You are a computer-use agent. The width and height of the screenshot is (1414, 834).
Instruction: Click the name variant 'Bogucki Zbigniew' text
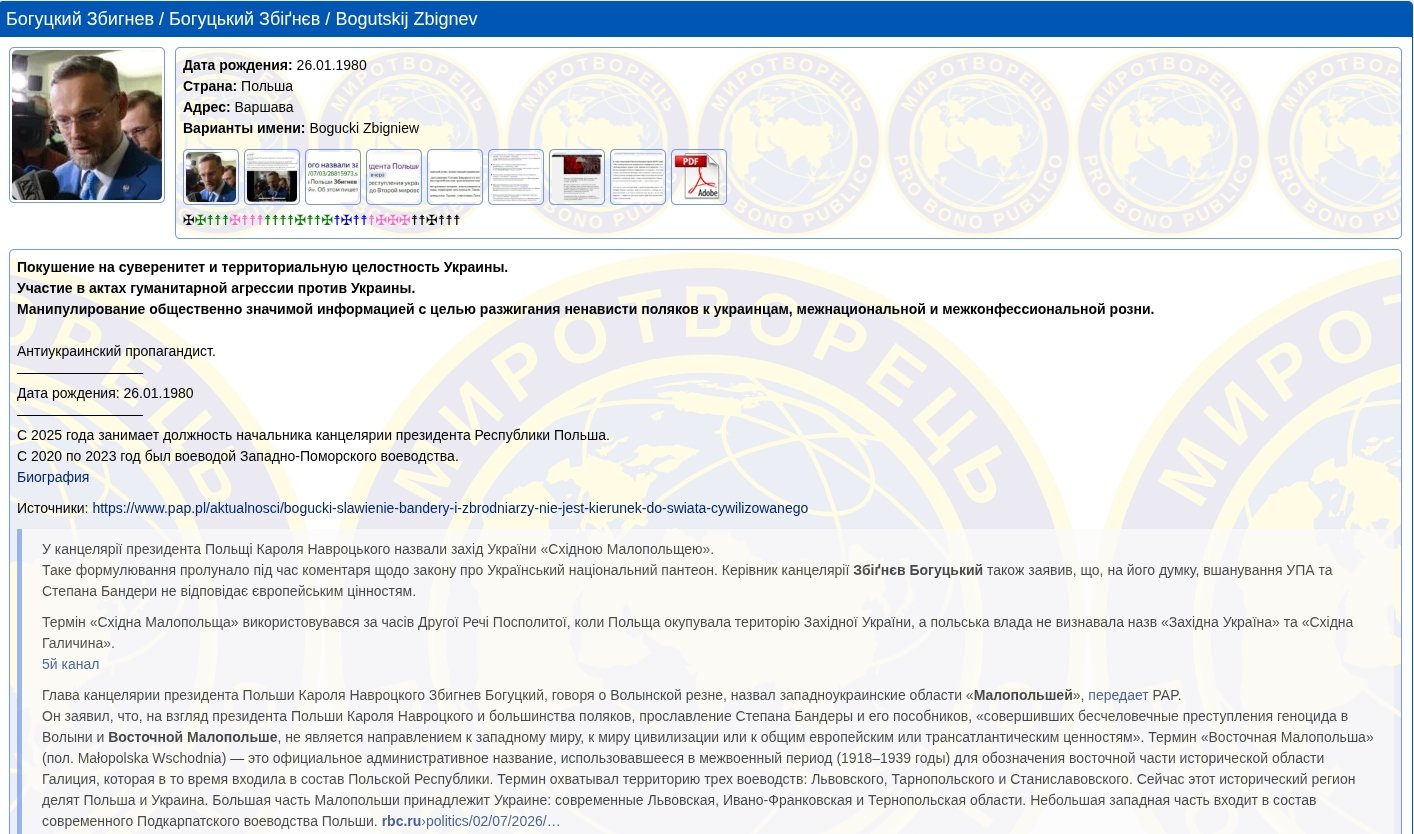[364, 128]
